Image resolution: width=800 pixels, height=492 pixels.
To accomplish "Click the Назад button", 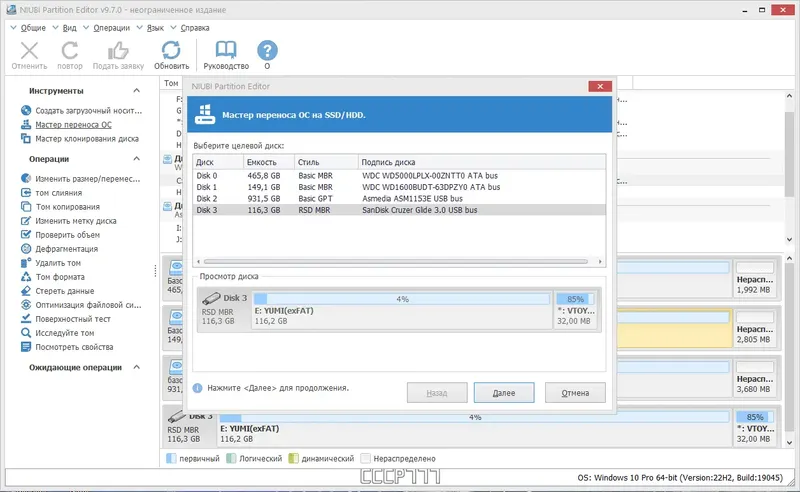I will [437, 392].
